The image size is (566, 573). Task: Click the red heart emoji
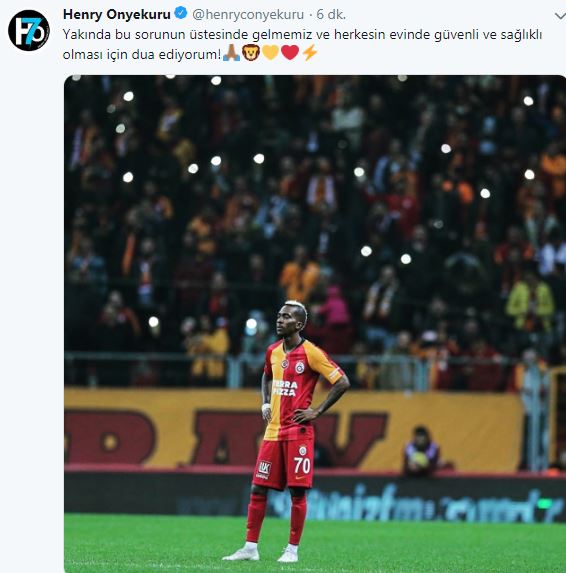pyautogui.click(x=290, y=53)
